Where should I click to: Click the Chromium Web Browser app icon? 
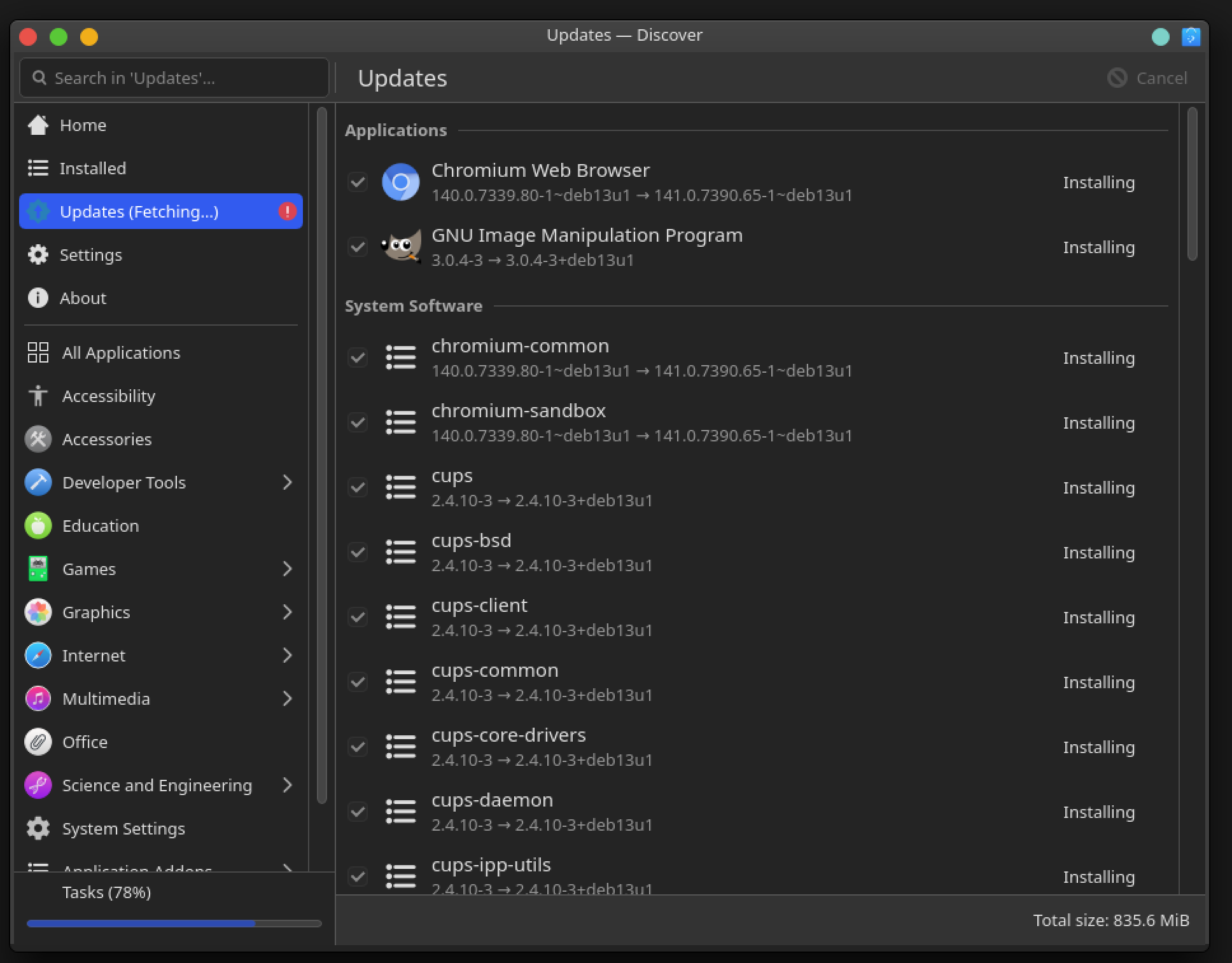pos(400,182)
